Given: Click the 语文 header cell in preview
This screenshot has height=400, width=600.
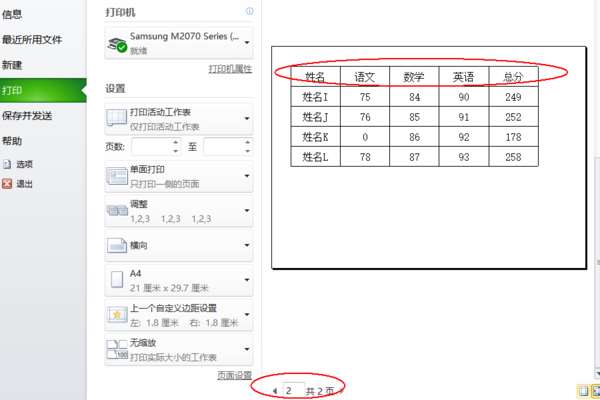Looking at the screenshot, I should 365,77.
